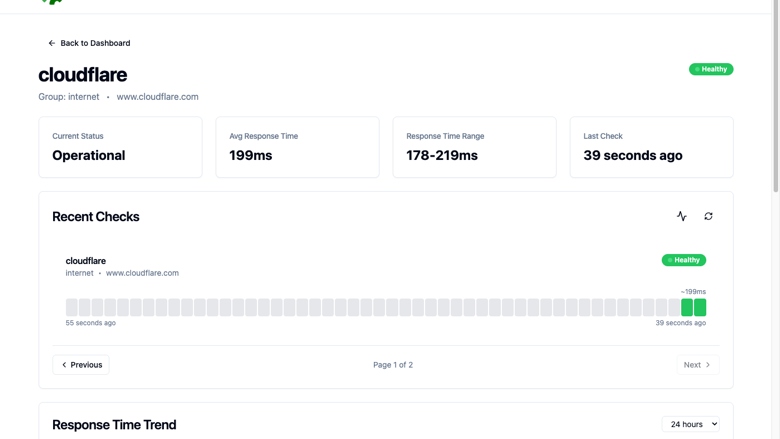Click the green logo at top left
This screenshot has width=780, height=439.
point(52,2)
